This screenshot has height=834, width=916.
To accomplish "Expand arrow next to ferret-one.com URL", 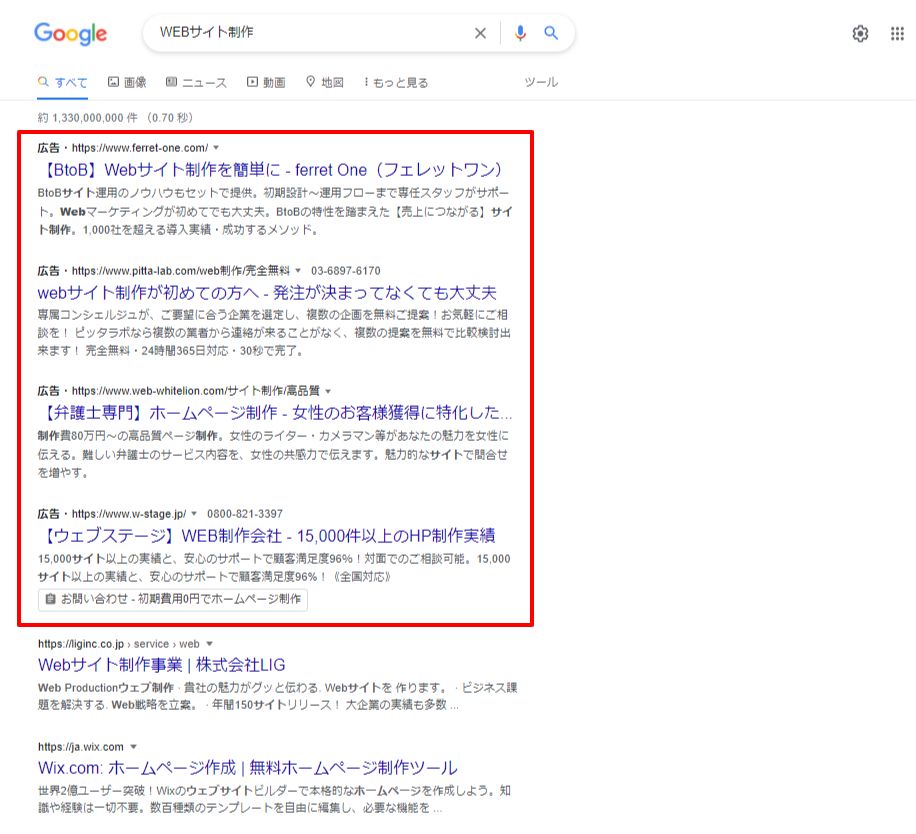I will click(x=216, y=148).
